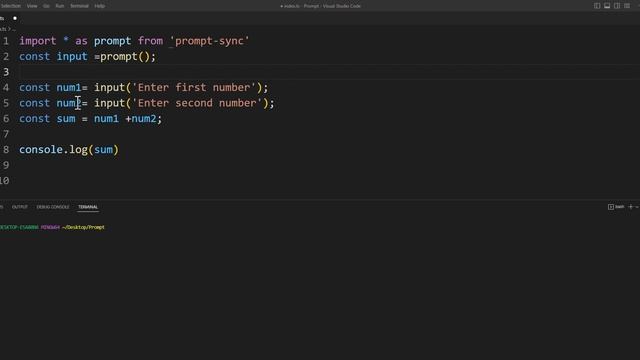Open the Go menu
This screenshot has width=640, height=360.
(46, 6)
